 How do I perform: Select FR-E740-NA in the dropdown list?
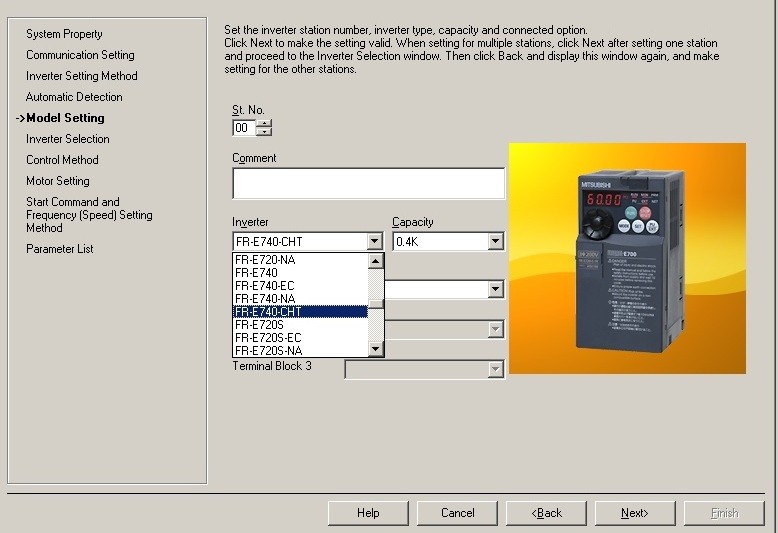coord(300,299)
